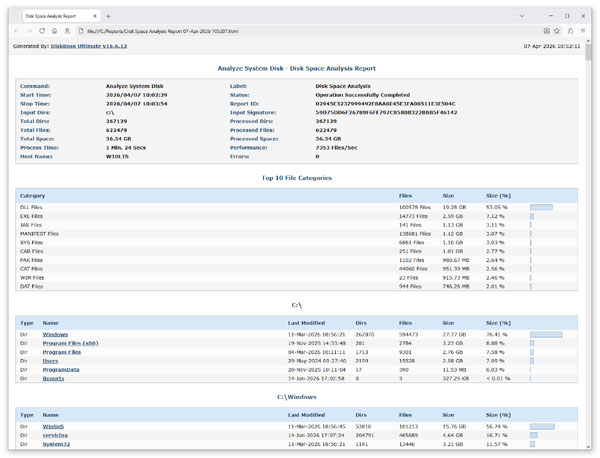600x458 pixels.
Task: Open the Users directory link
Action: 50,361
